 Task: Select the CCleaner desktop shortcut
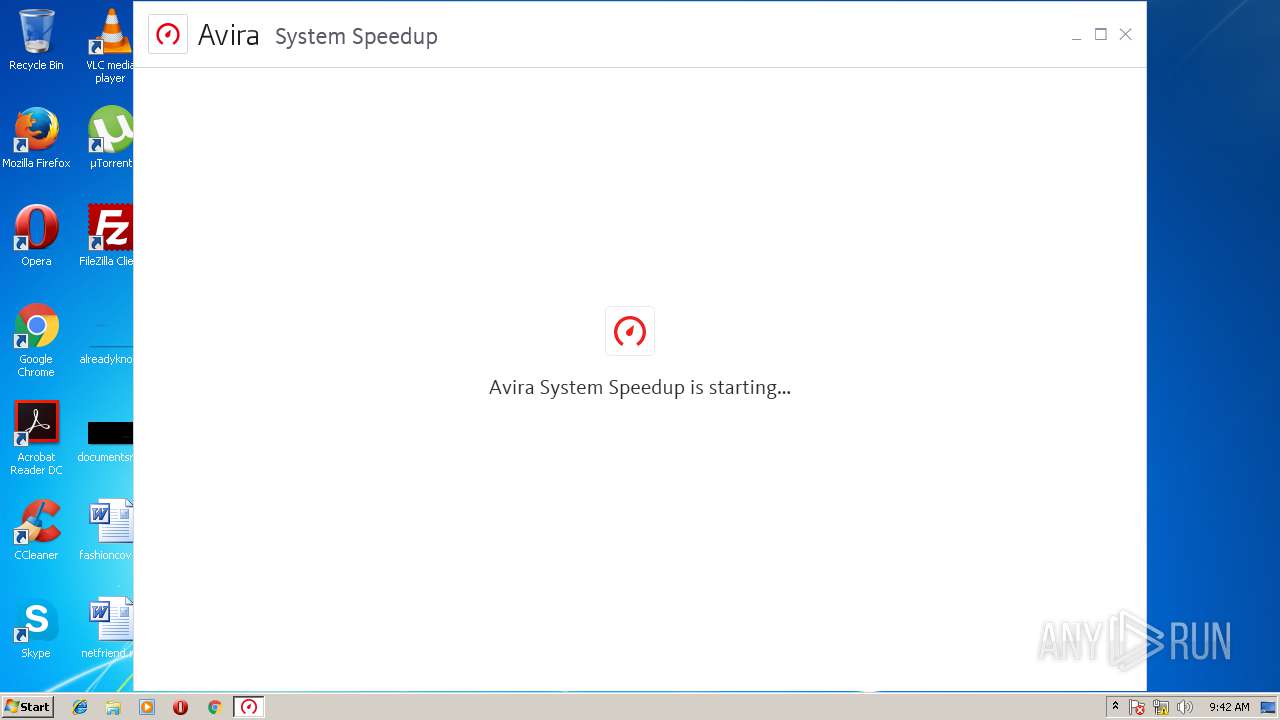[36, 530]
